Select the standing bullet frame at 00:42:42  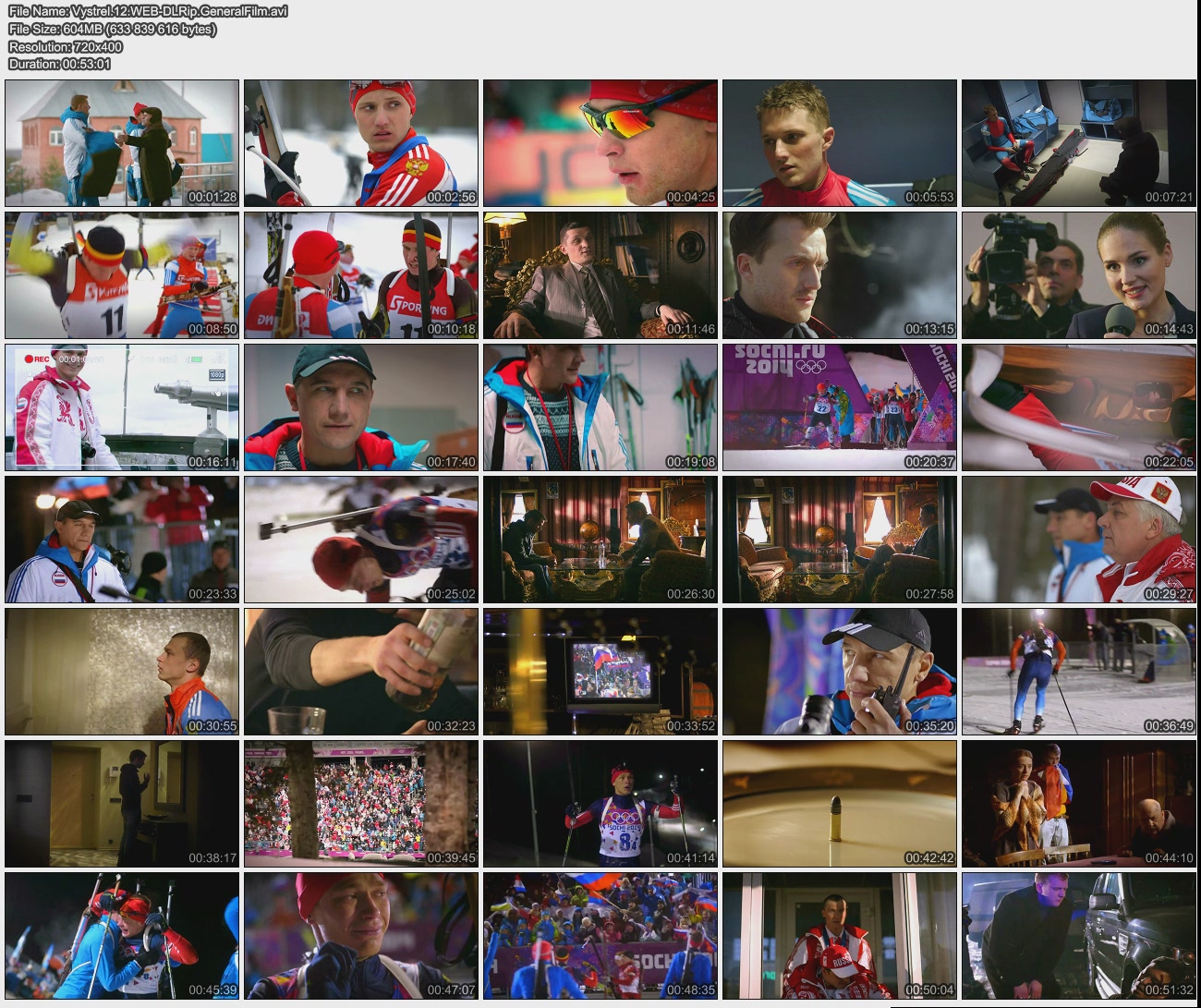pyautogui.click(x=839, y=804)
